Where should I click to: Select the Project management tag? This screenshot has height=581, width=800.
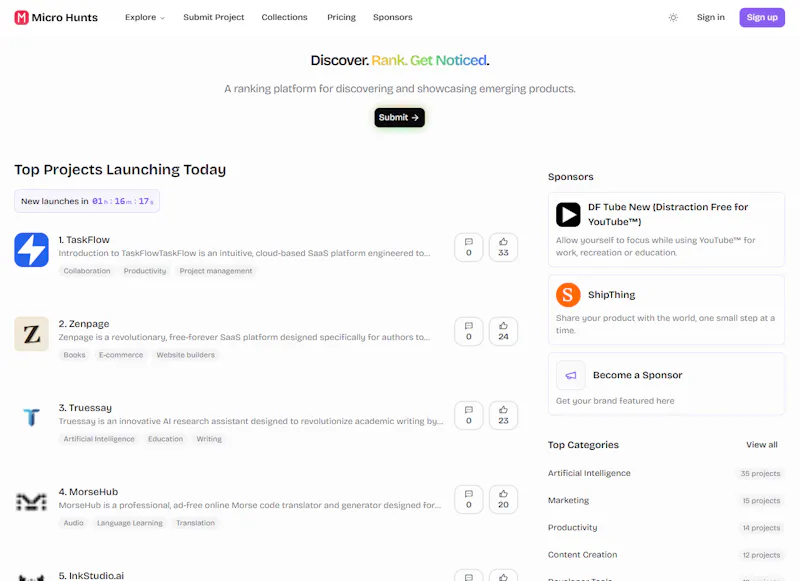click(x=216, y=271)
